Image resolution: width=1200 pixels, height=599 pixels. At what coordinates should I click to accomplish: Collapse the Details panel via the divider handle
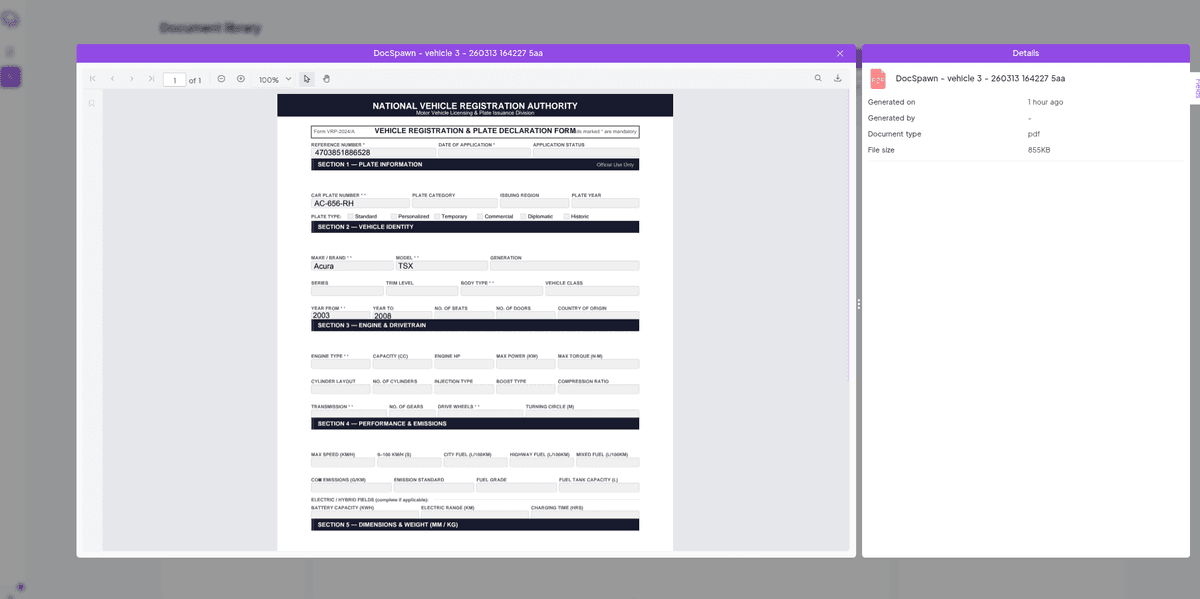click(x=859, y=303)
